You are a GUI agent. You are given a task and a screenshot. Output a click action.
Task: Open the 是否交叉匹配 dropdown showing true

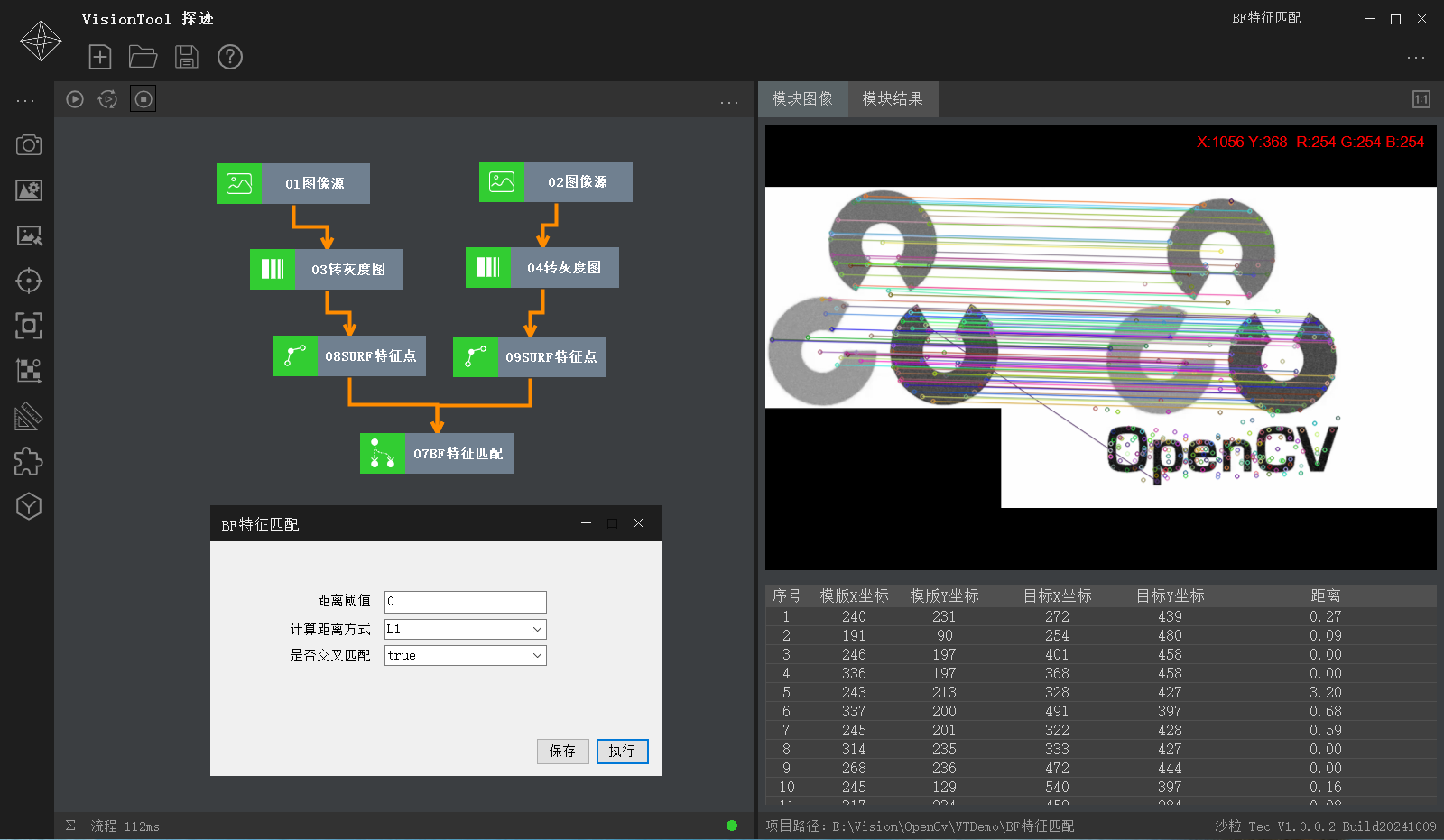tap(466, 655)
